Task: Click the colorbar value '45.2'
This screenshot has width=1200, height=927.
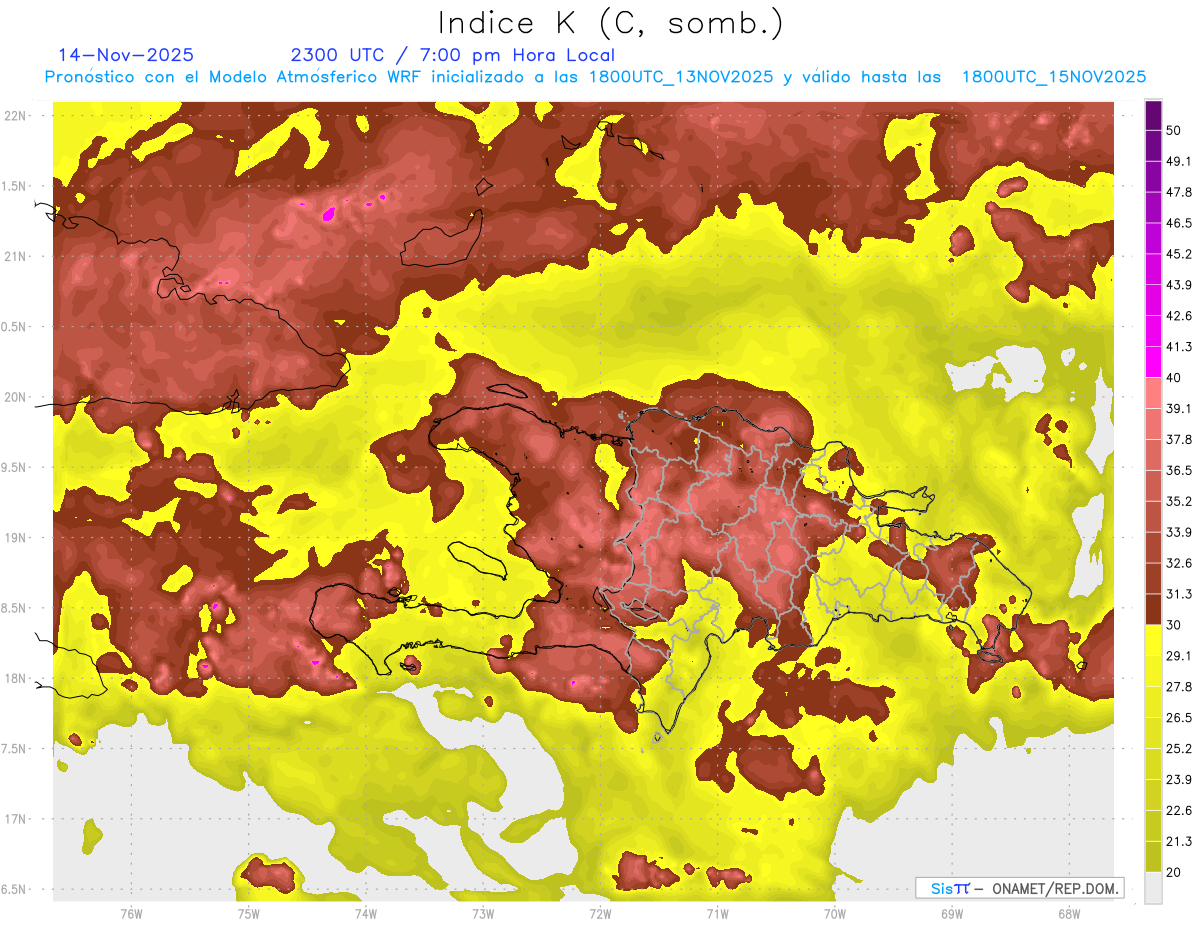Action: coord(1178,255)
